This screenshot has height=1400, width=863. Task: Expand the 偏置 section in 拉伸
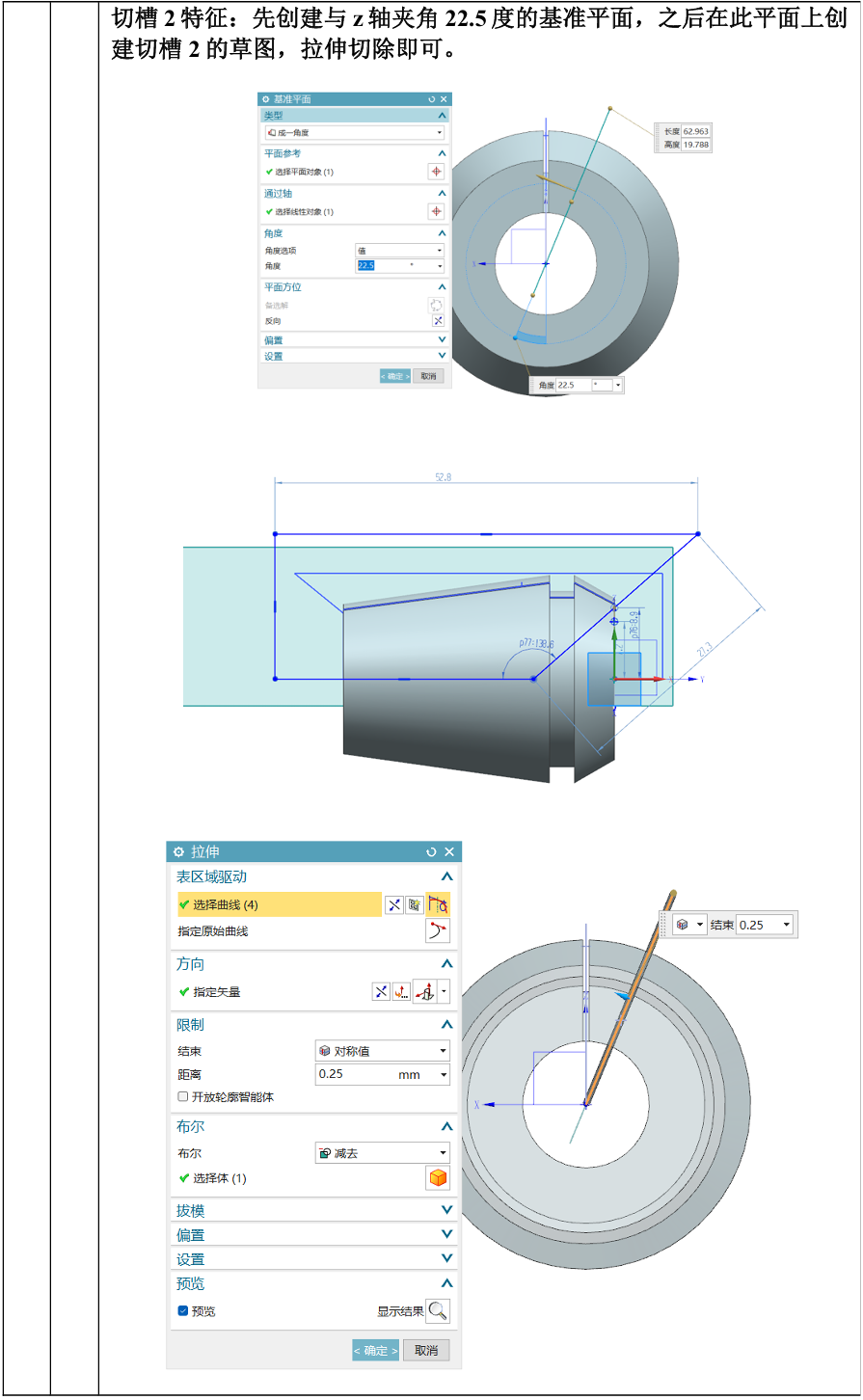pos(446,1234)
